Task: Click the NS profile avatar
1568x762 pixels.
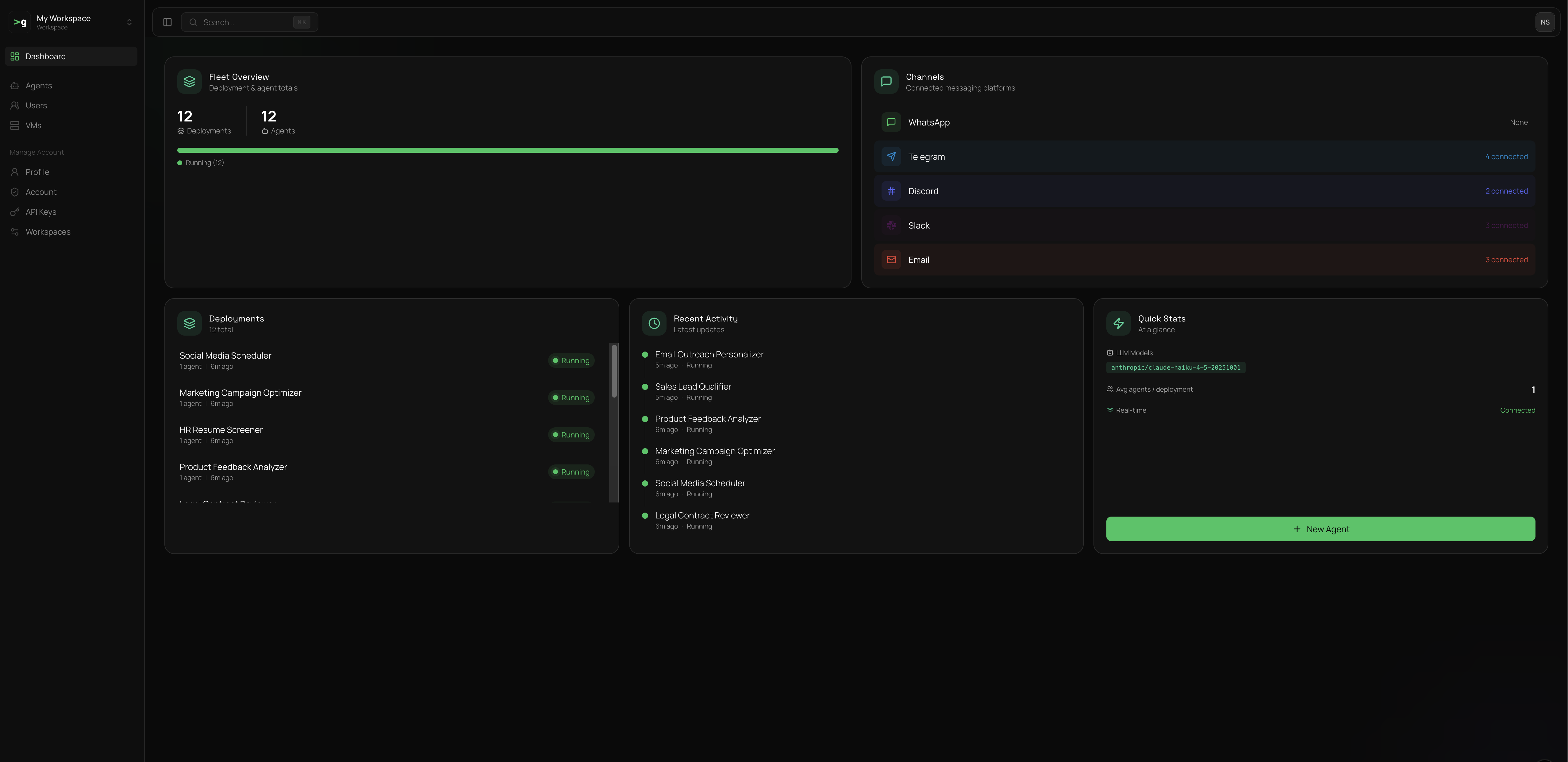Action: pos(1545,22)
